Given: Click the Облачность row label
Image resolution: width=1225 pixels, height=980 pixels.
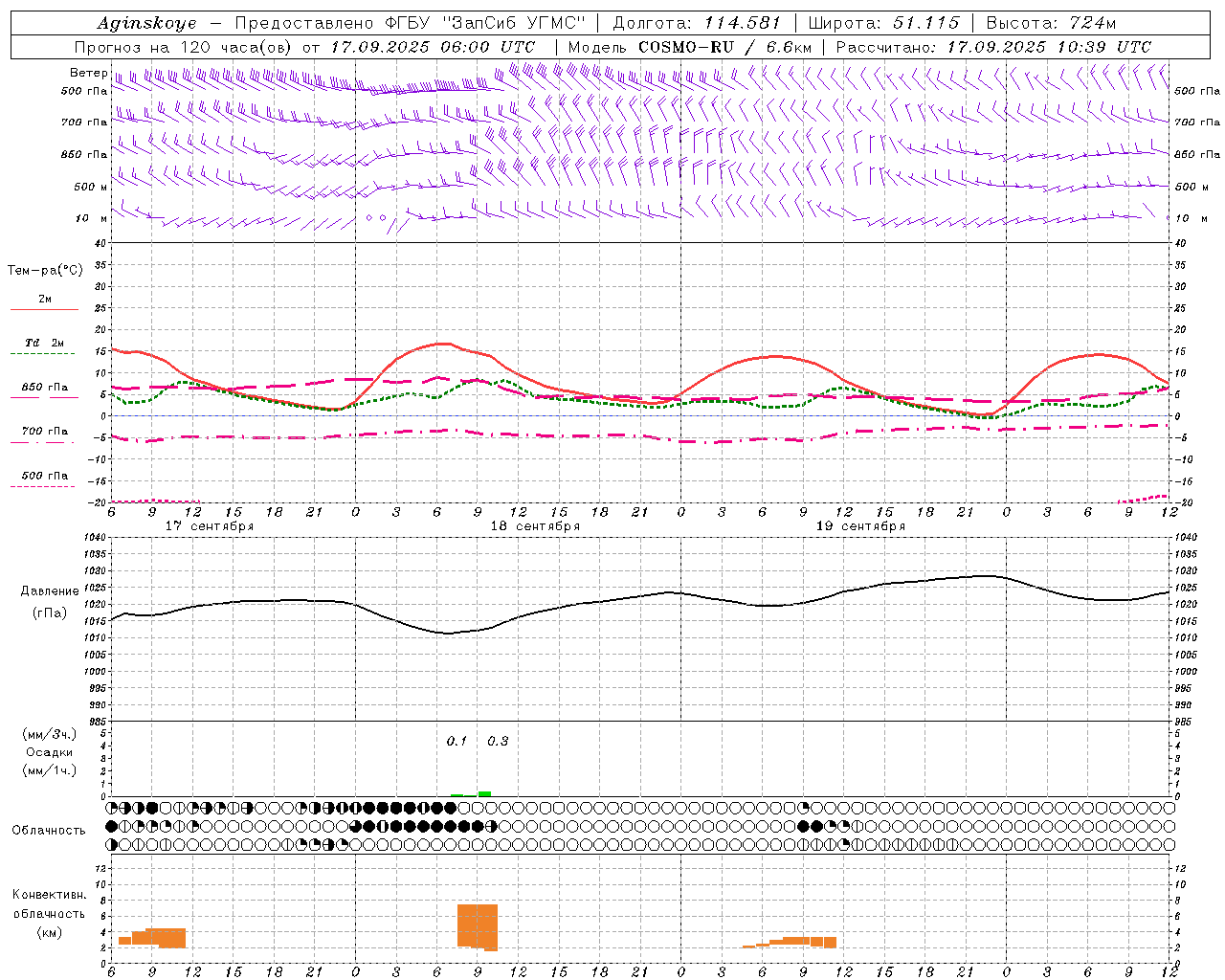Looking at the screenshot, I should (49, 831).
